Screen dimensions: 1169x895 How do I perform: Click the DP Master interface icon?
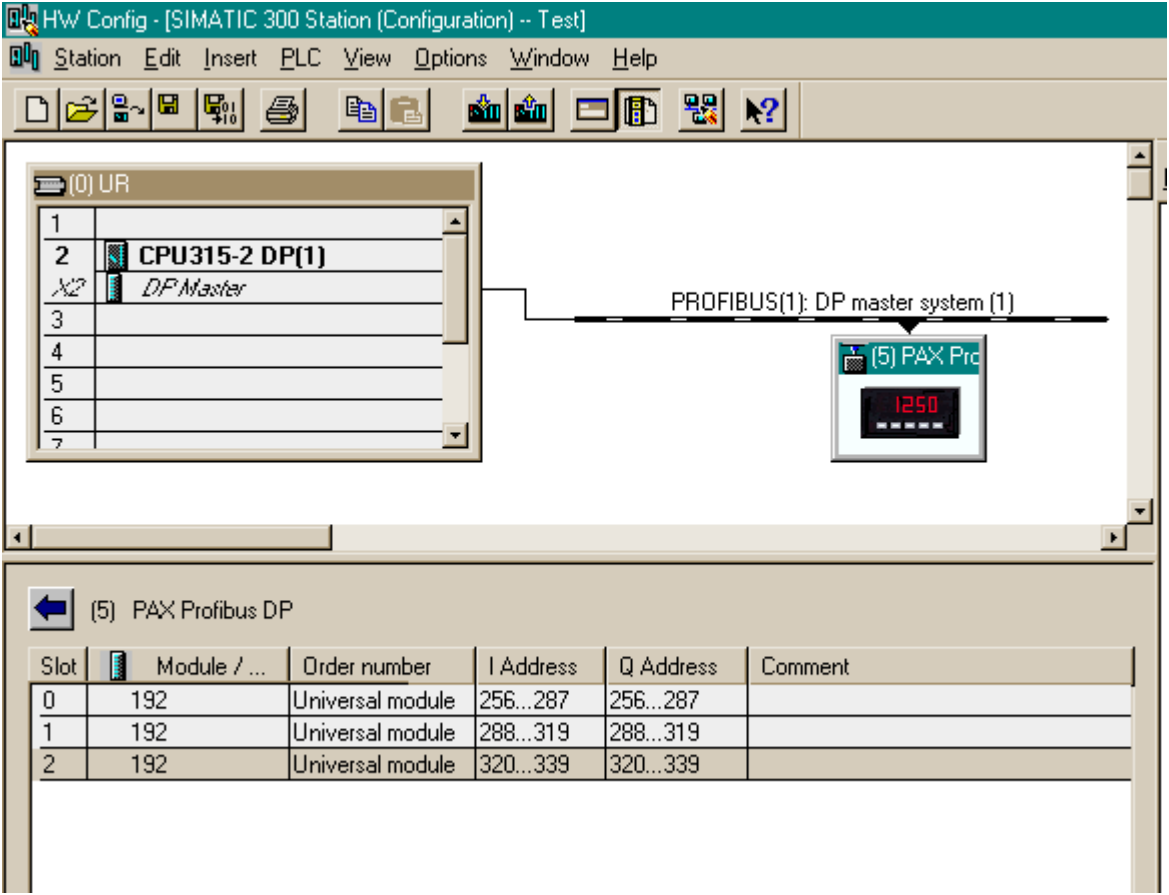pyautogui.click(x=114, y=288)
